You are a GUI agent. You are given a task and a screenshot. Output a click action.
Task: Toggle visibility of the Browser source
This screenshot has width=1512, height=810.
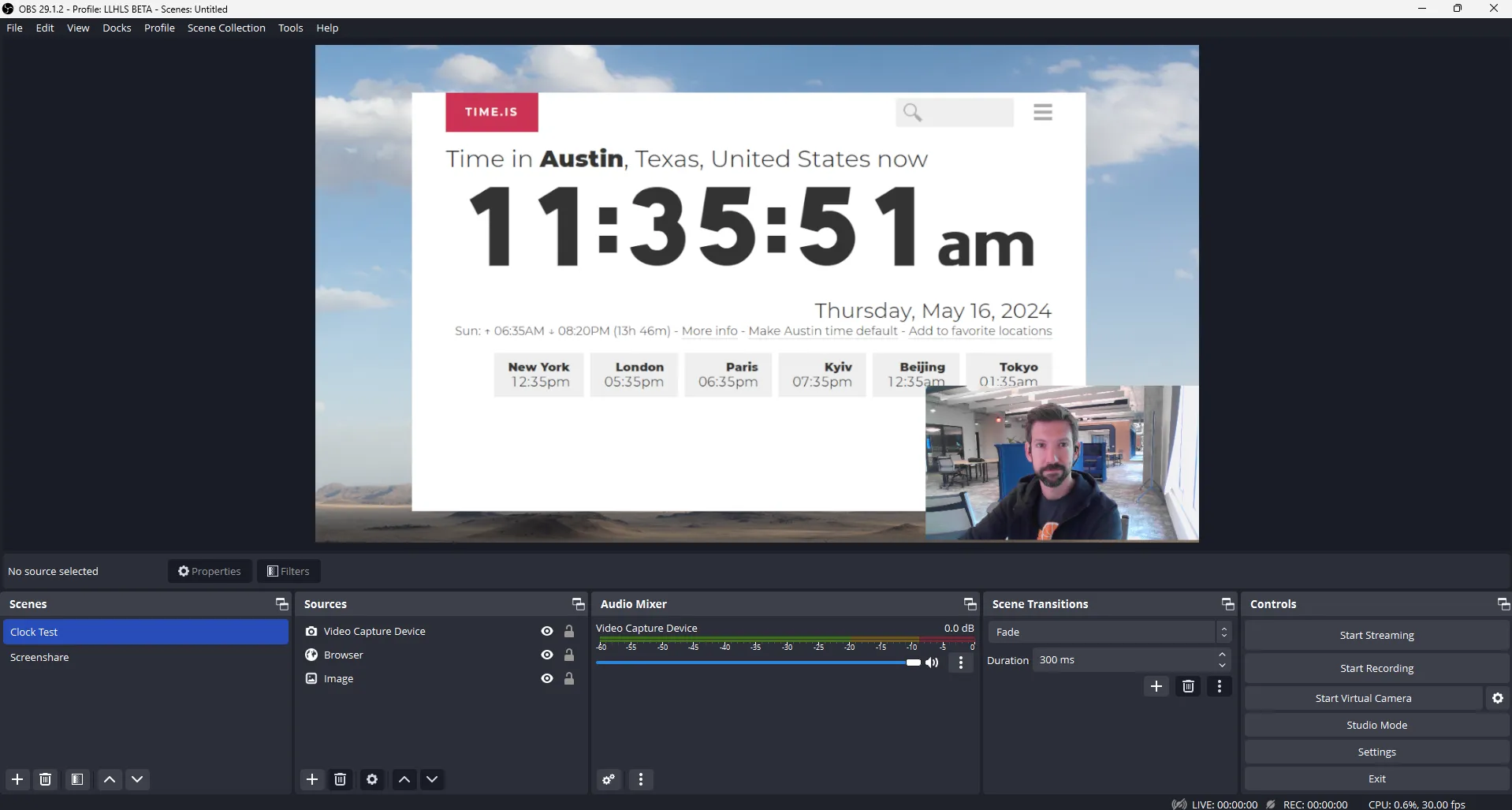[x=547, y=655]
